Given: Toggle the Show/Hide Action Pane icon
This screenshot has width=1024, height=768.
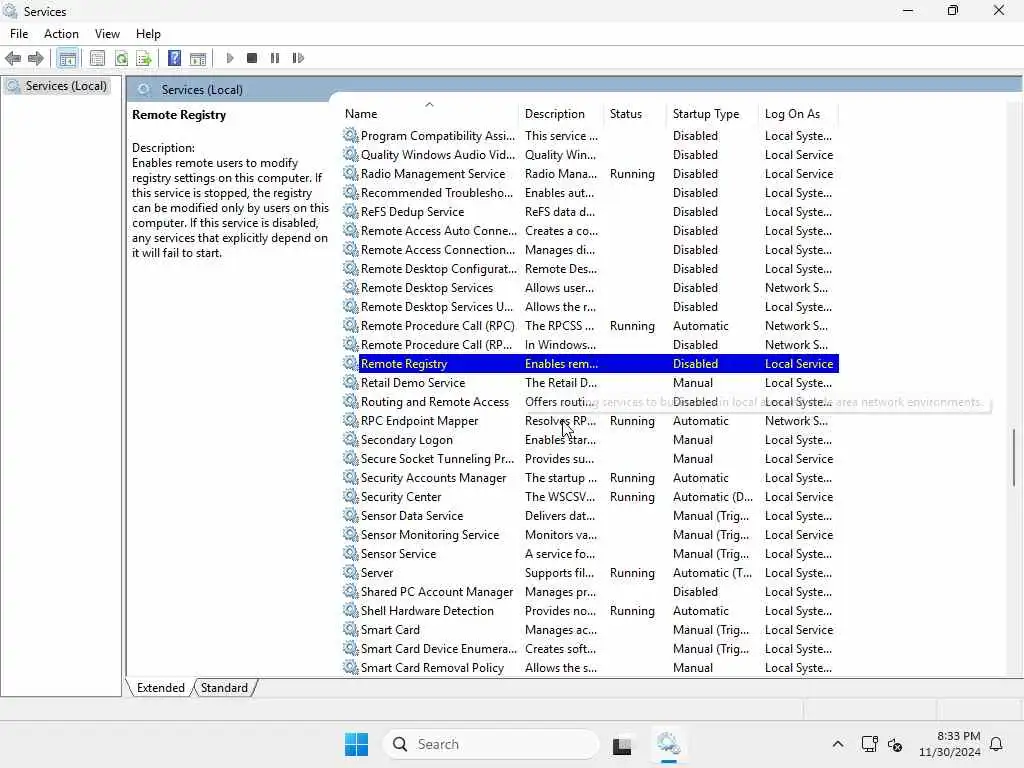Looking at the screenshot, I should pyautogui.click(x=198, y=58).
